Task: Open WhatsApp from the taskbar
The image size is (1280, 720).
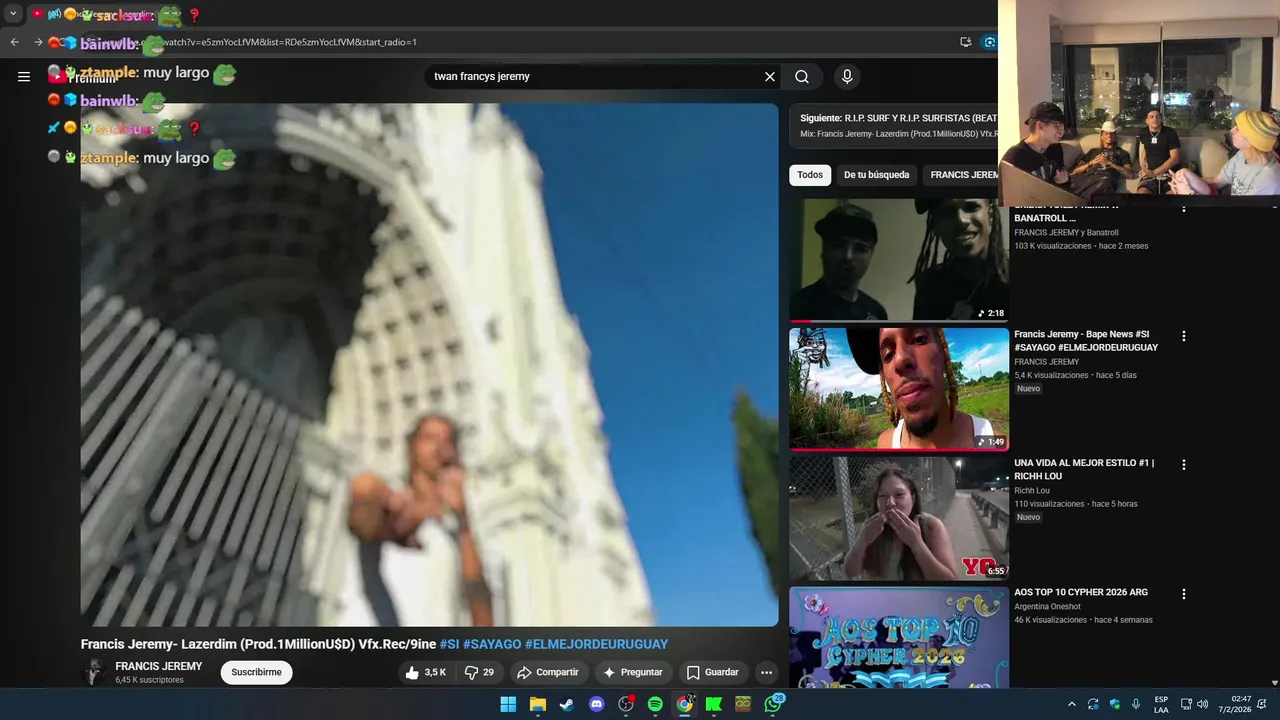Action: tap(773, 704)
